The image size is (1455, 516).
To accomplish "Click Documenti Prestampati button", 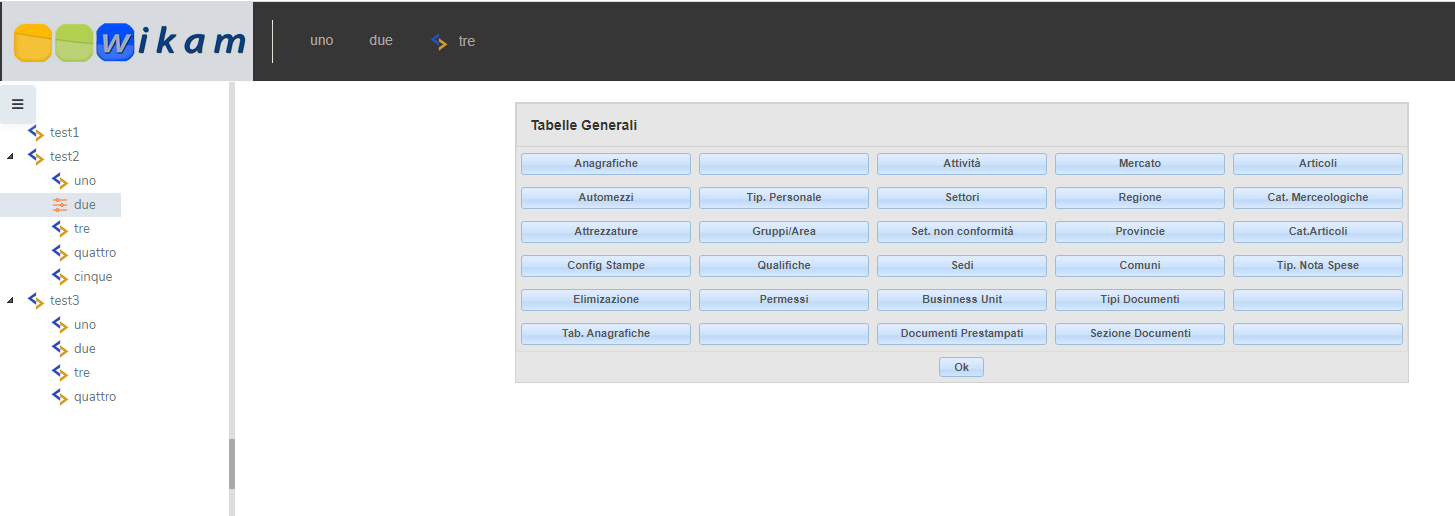I will (962, 334).
